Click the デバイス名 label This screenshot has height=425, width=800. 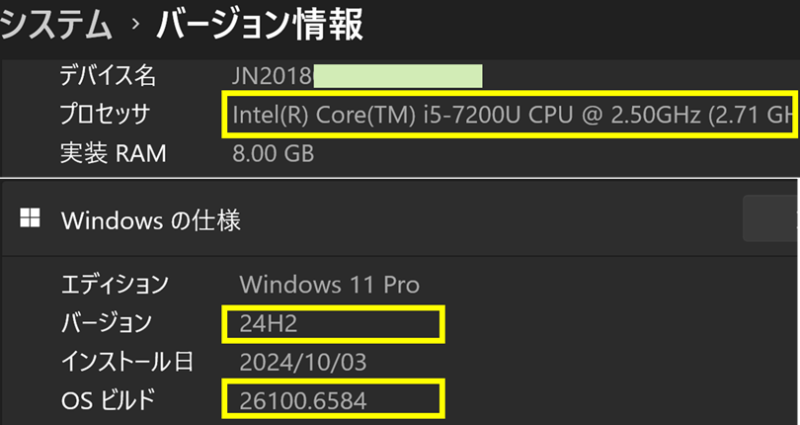click(x=107, y=76)
